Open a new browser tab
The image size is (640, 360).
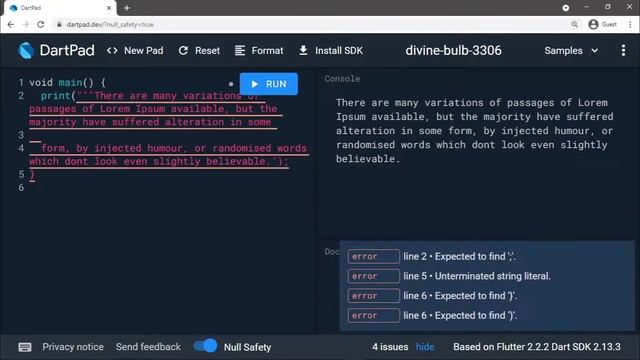point(127,8)
